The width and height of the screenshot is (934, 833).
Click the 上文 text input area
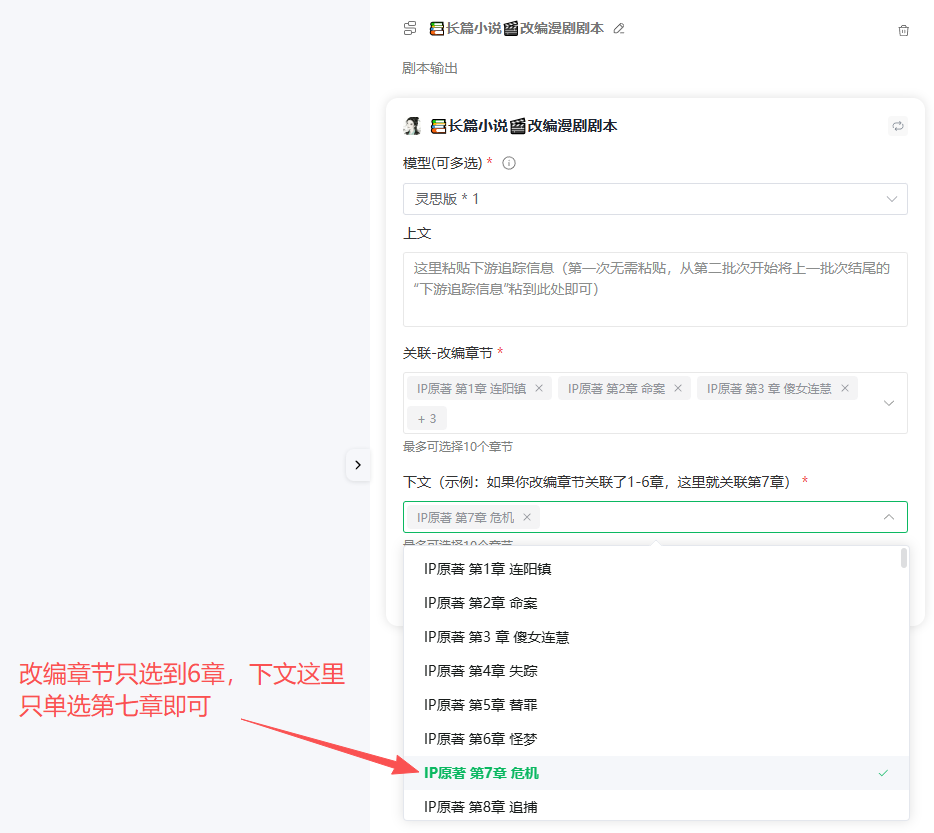click(655, 290)
